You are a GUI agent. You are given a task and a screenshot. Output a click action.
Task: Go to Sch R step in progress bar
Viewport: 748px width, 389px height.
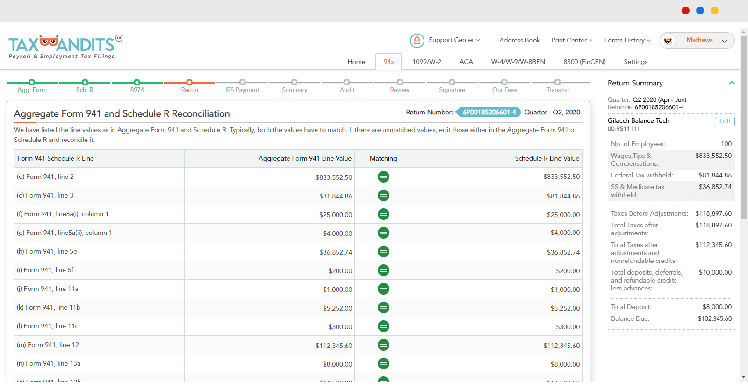pyautogui.click(x=85, y=82)
